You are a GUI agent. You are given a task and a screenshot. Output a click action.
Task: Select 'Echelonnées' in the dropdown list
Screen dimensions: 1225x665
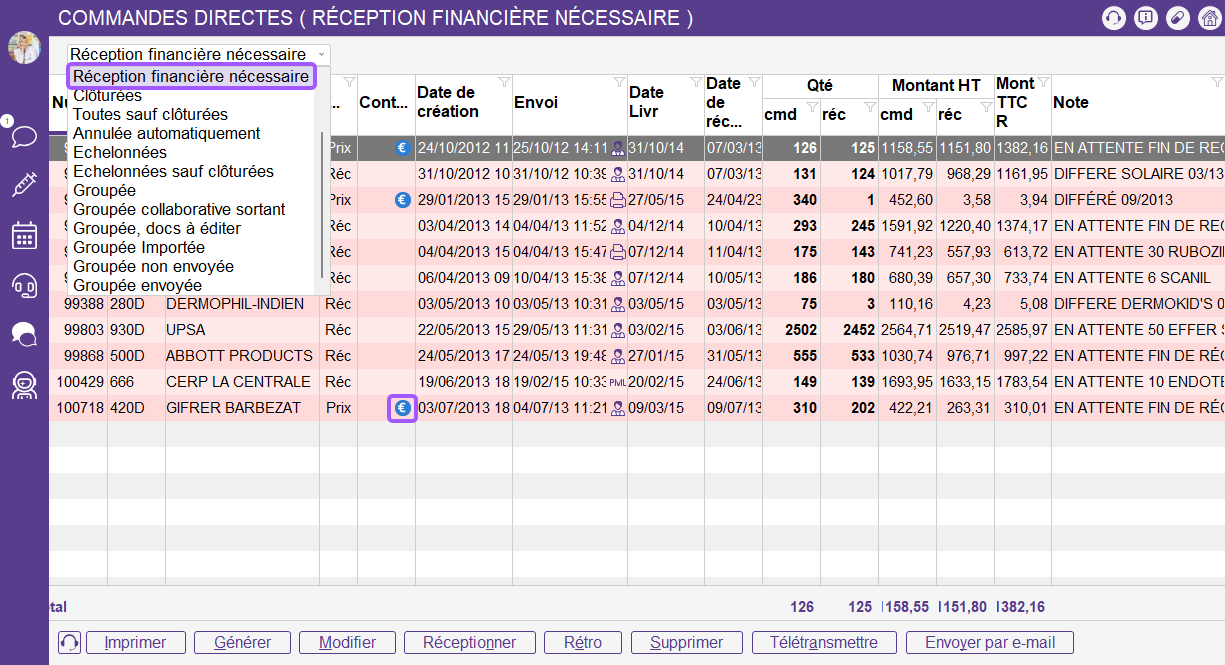pos(120,153)
